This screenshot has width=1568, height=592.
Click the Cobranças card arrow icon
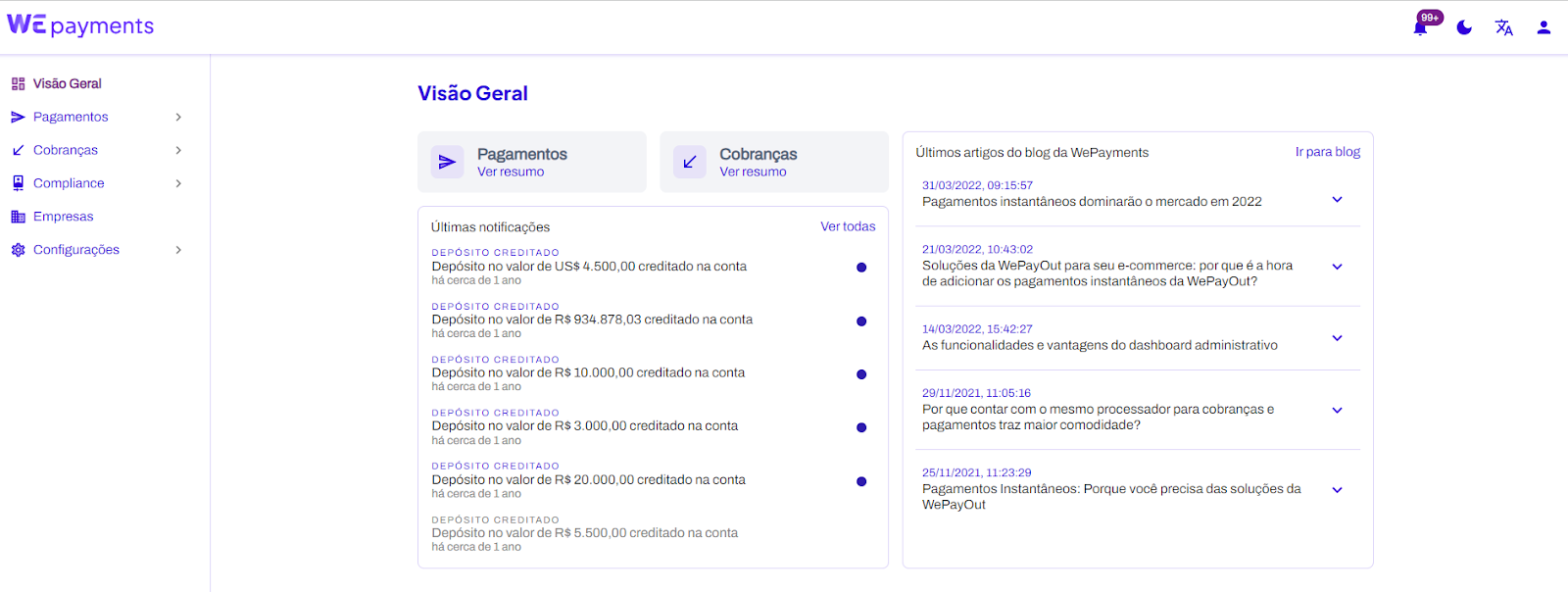689,162
